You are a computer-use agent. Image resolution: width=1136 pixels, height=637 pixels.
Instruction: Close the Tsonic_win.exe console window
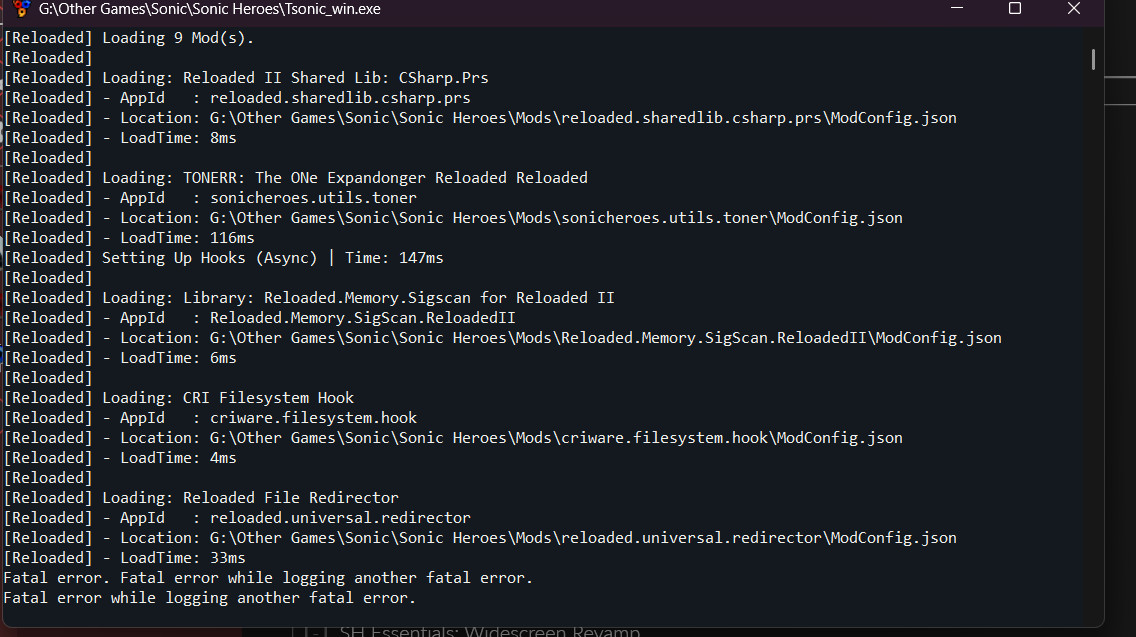(1073, 9)
